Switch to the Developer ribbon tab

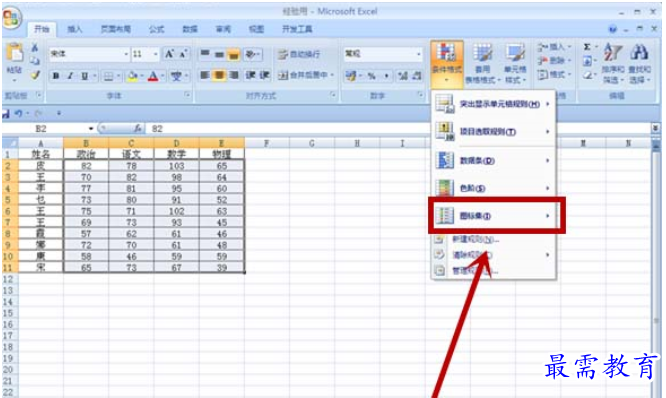coord(297,29)
